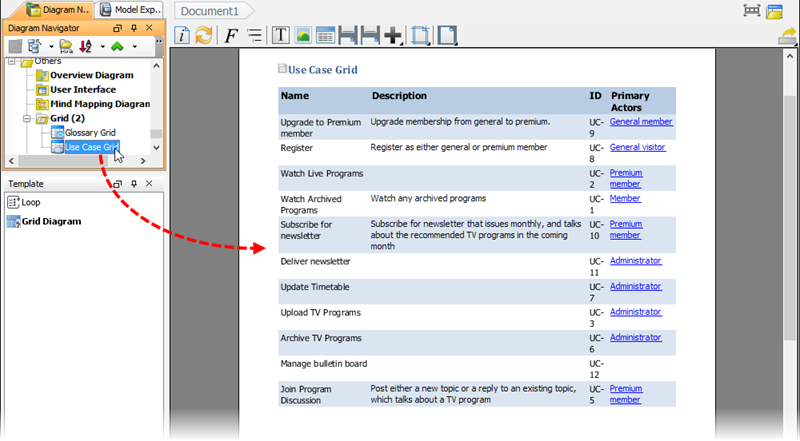Insert an image with picture icon

[x=303, y=35]
